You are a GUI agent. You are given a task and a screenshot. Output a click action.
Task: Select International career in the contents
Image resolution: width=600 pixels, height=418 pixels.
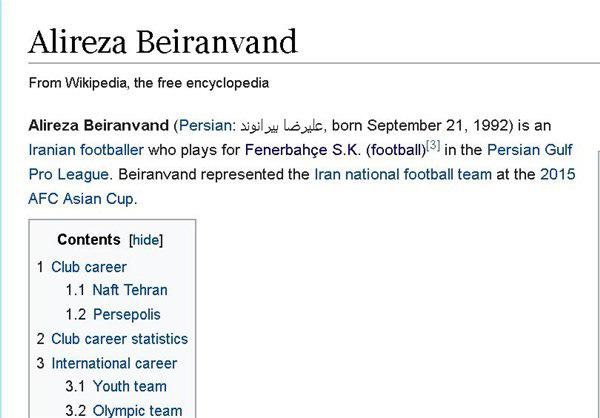(114, 363)
